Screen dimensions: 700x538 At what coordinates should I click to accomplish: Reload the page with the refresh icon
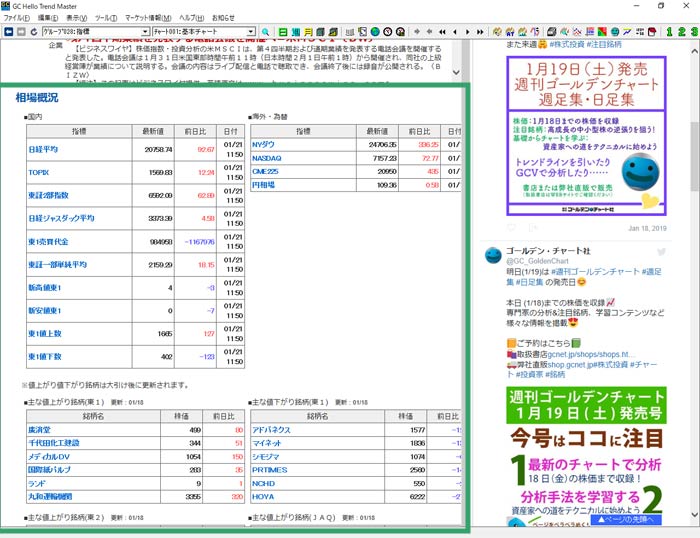(x=34, y=32)
